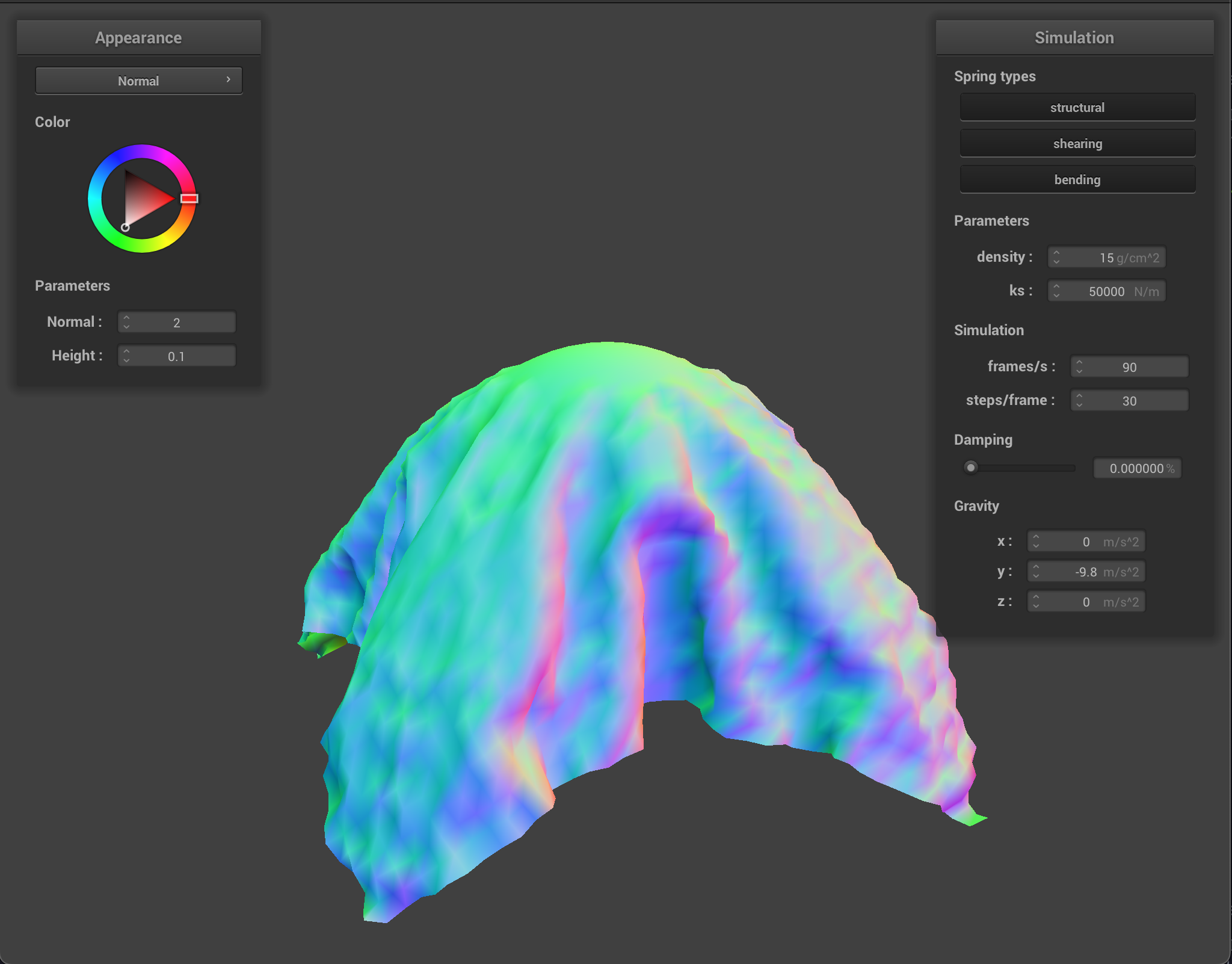Increase the Normal parameter stepper

[126, 318]
